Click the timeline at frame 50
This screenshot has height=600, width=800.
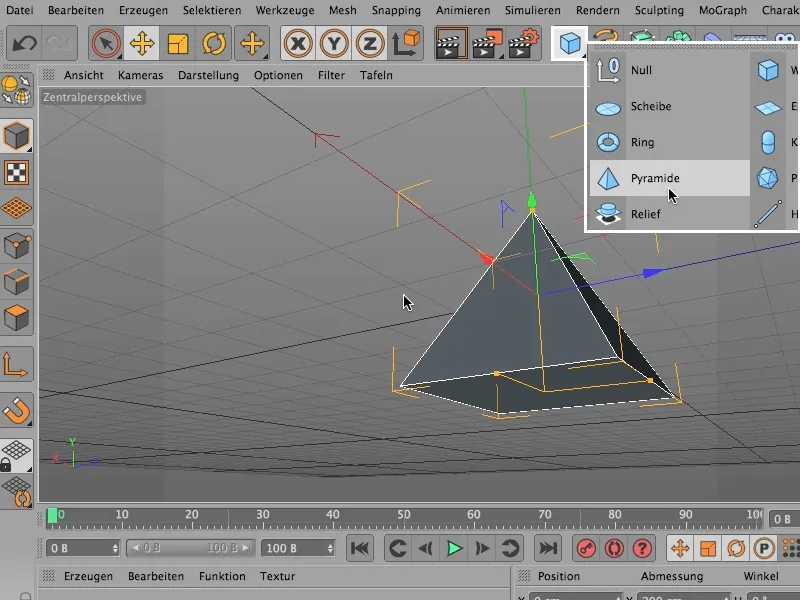[403, 516]
